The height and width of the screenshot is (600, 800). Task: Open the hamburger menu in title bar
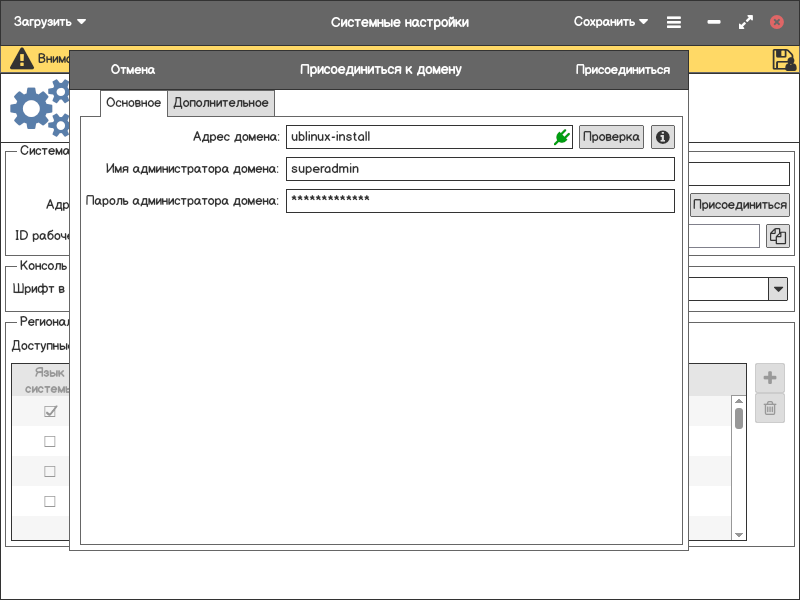click(x=674, y=22)
